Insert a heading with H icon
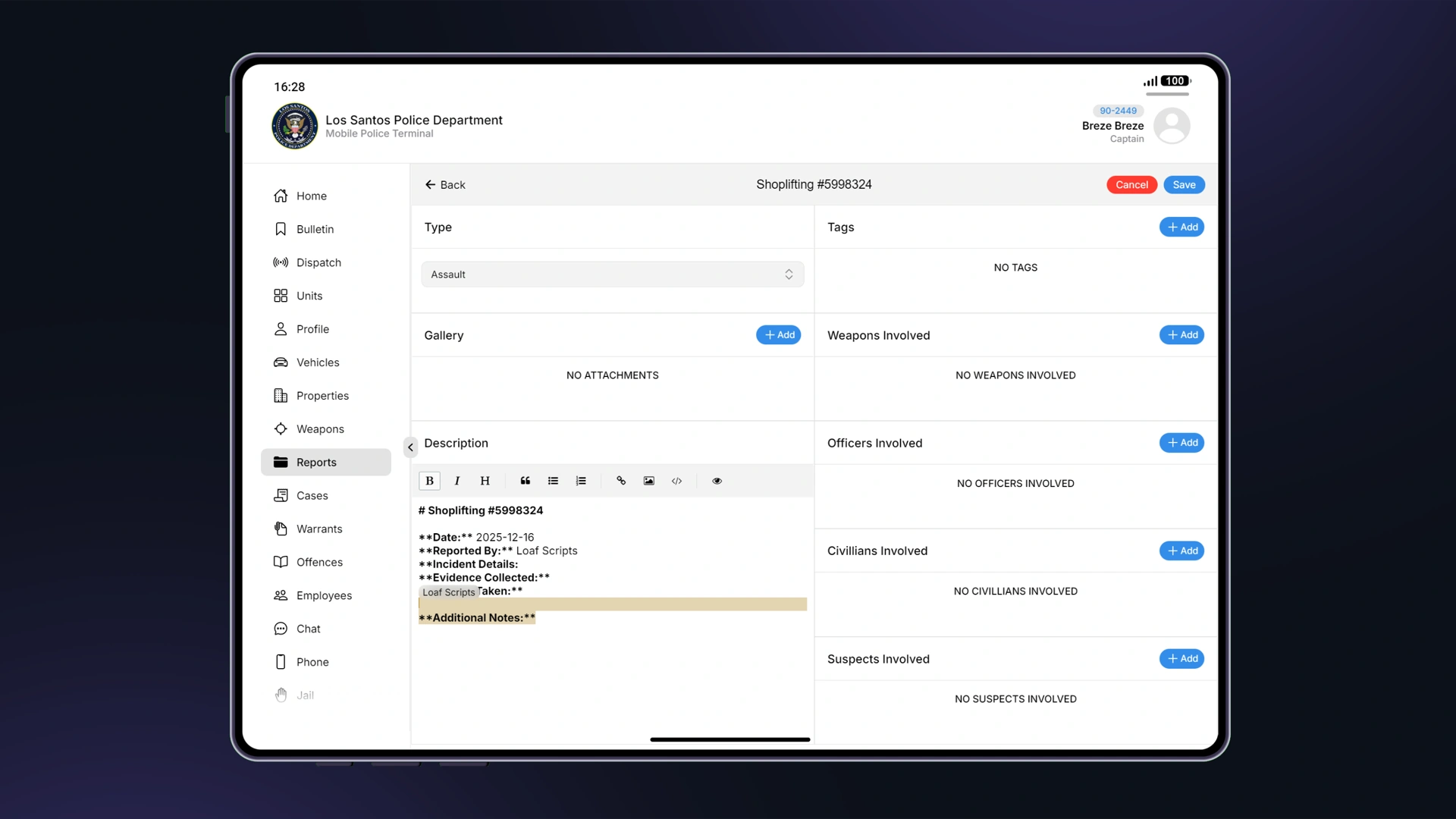Screen dimensions: 1456x819 click(x=485, y=481)
